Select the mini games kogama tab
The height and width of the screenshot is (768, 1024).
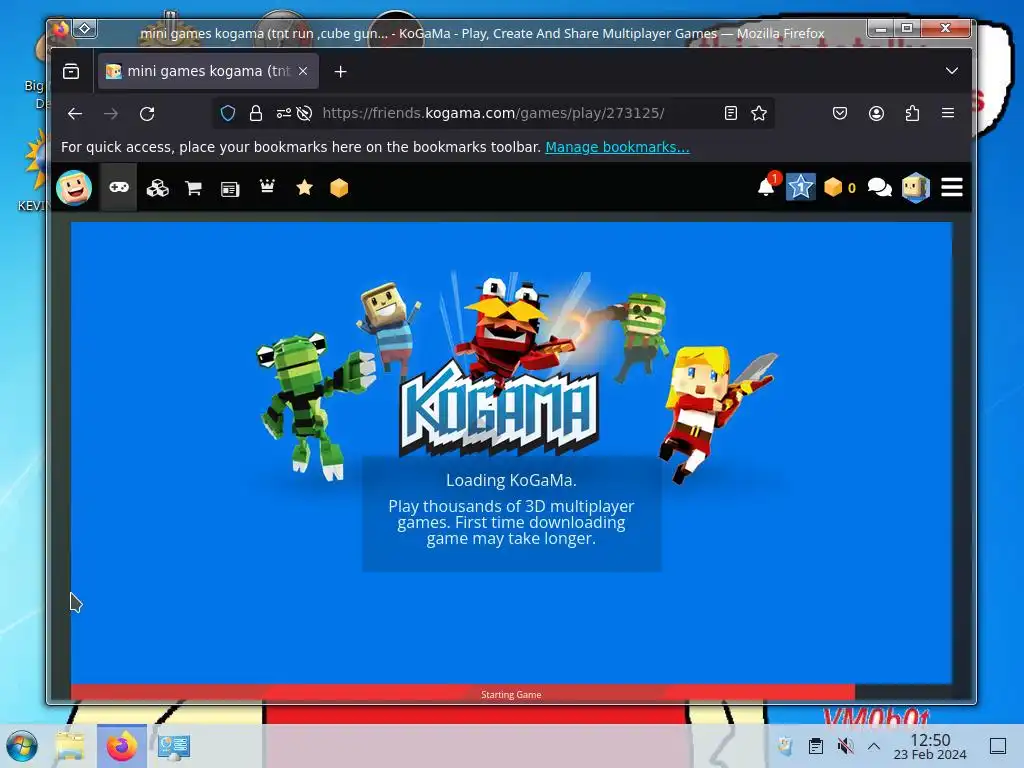click(x=208, y=71)
